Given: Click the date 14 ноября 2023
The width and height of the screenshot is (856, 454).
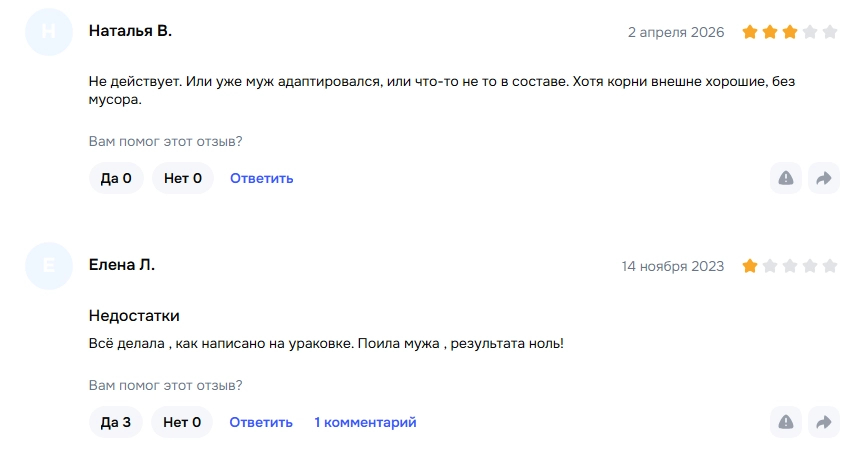Looking at the screenshot, I should click(x=673, y=266).
